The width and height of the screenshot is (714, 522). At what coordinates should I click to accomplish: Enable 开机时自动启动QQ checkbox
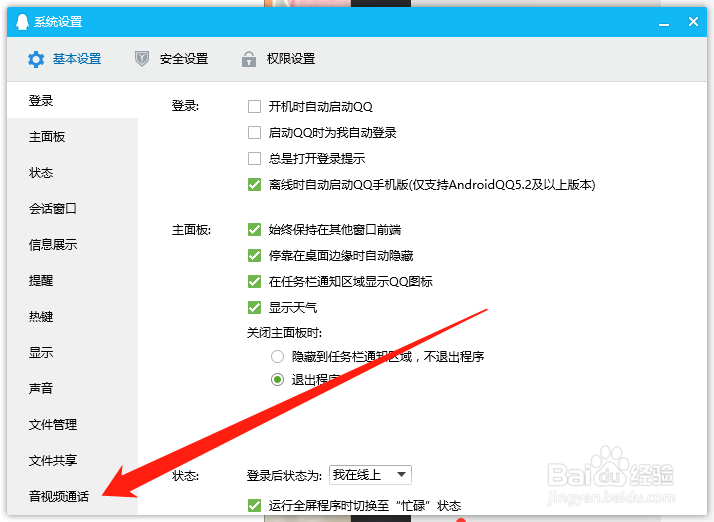tap(255, 107)
